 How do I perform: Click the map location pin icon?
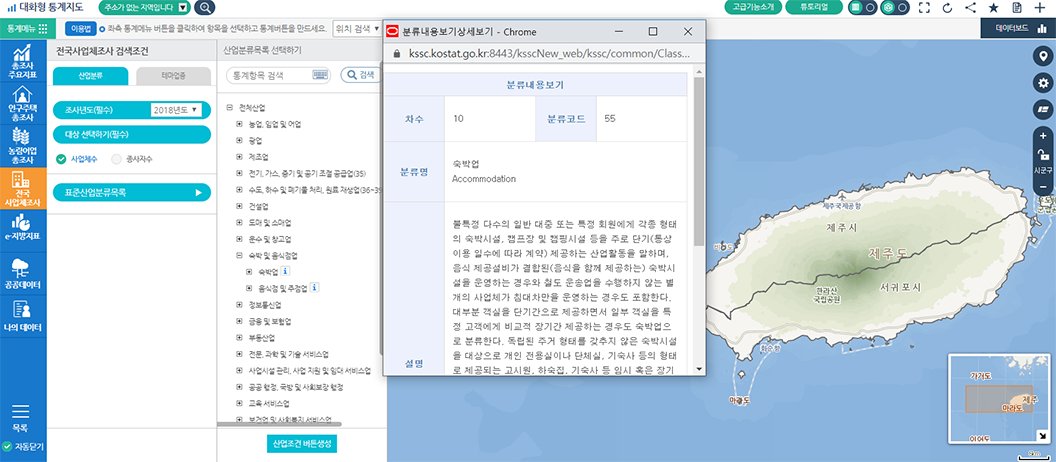[x=1043, y=57]
